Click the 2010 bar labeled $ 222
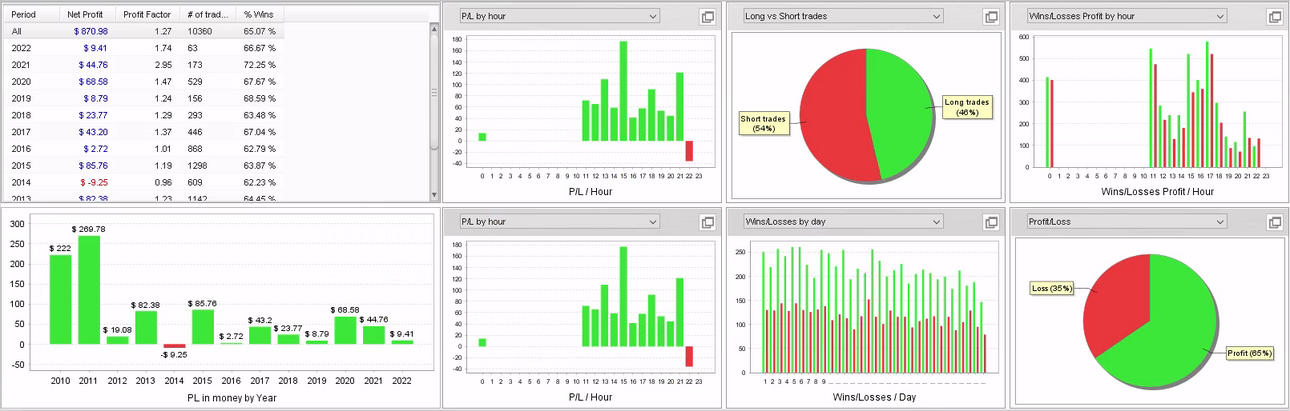Screen dimensions: 1290x411 click(x=61, y=300)
